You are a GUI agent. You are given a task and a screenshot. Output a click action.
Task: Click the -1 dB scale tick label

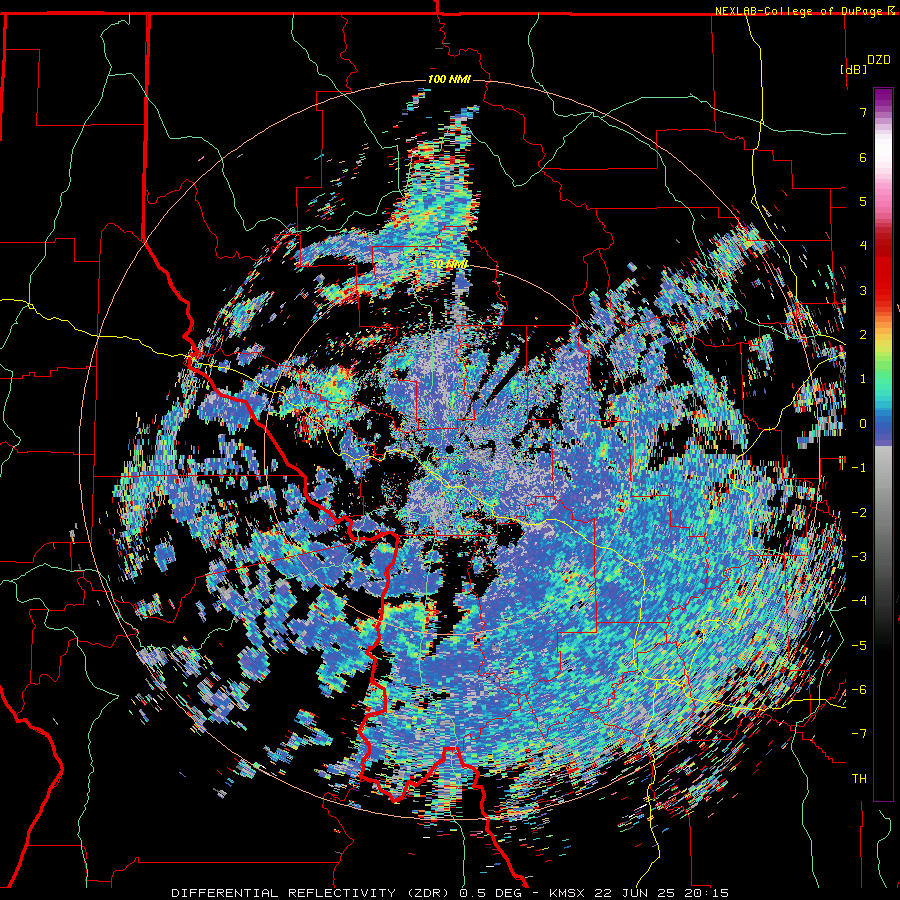click(x=859, y=468)
